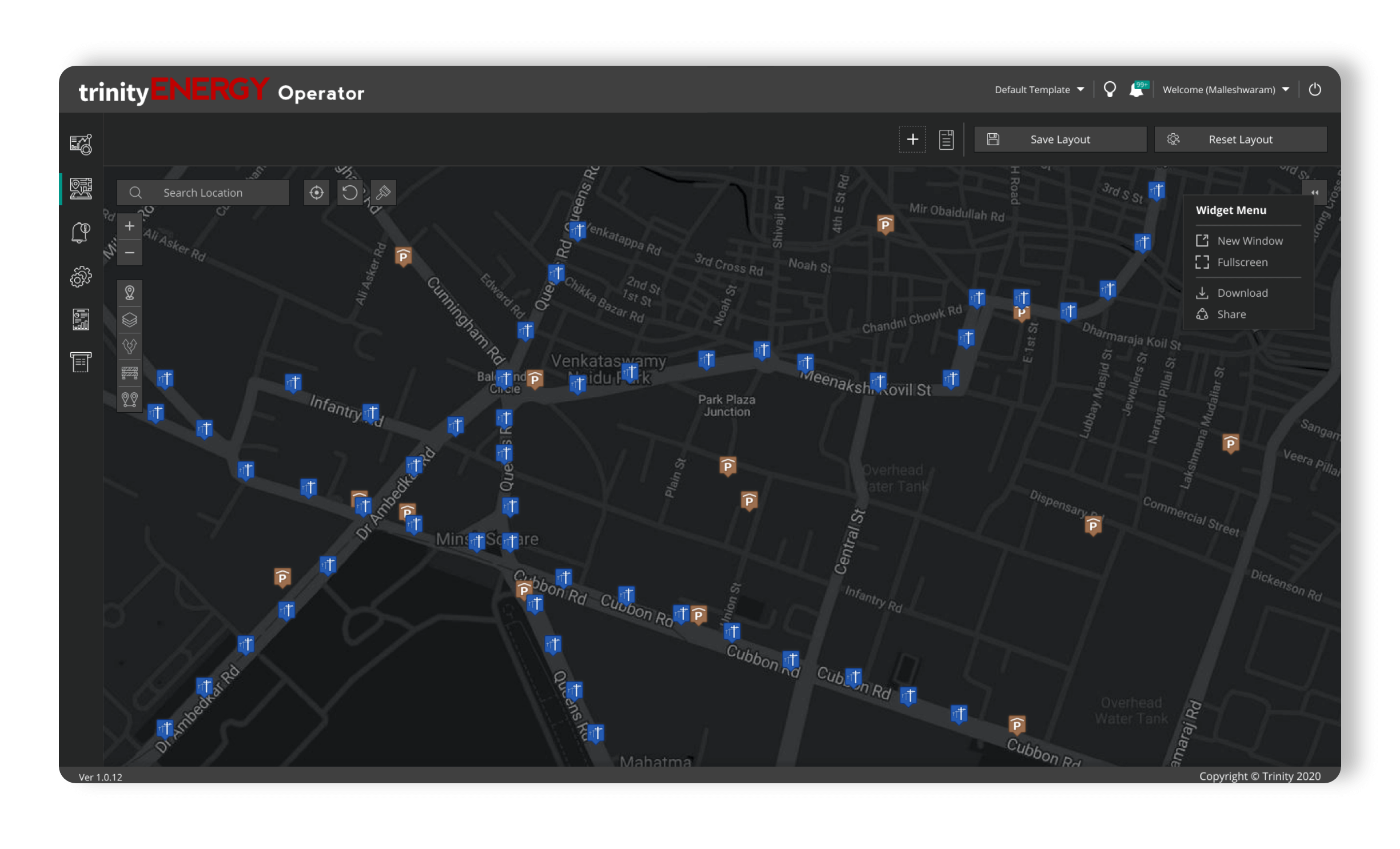Click the Reset Layout button
Image resolution: width=1400 pixels, height=849 pixels.
(x=1240, y=139)
